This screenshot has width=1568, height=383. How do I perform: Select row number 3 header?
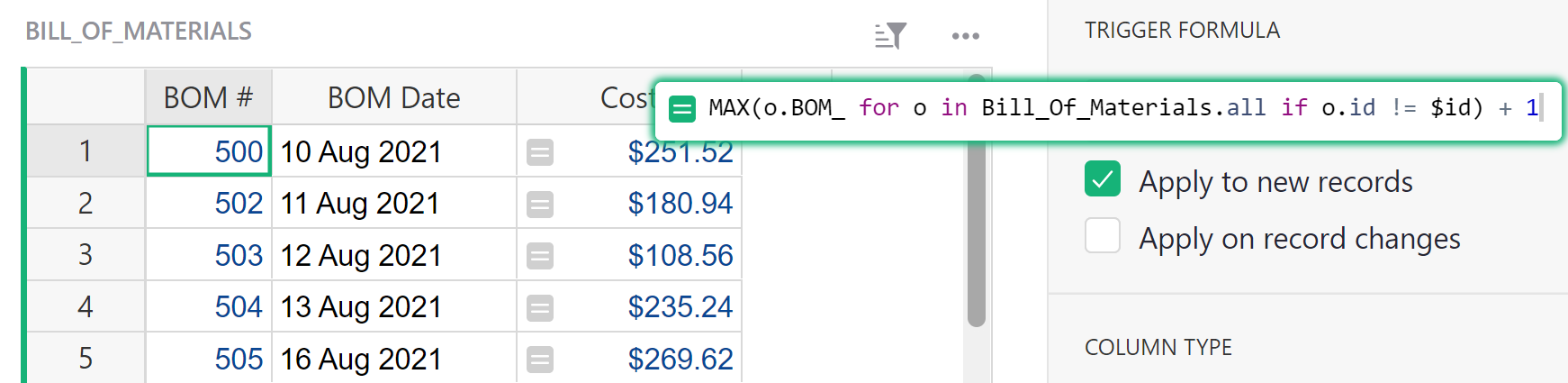pos(86,255)
